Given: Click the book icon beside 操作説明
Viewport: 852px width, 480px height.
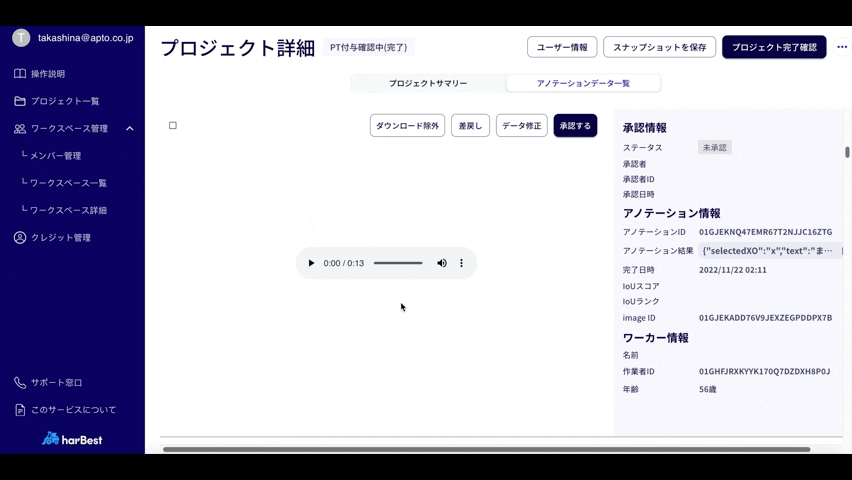Looking at the screenshot, I should (x=20, y=74).
